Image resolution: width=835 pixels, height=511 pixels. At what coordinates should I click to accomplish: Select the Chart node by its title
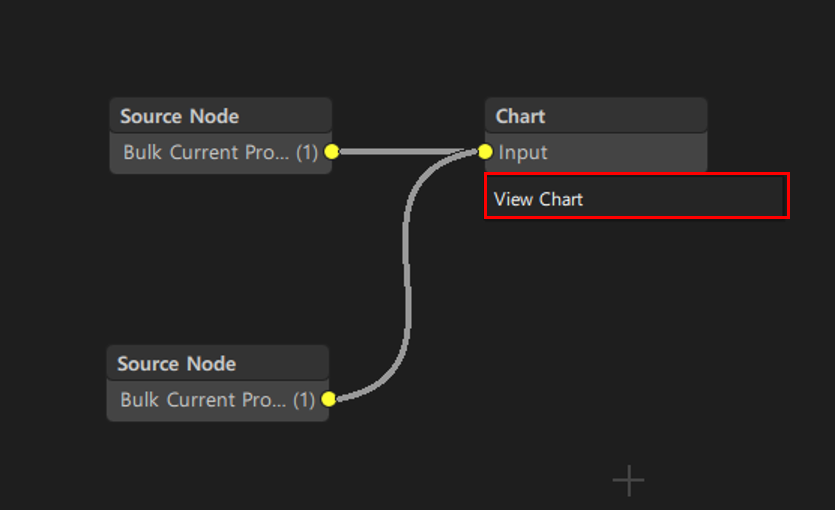[x=520, y=116]
